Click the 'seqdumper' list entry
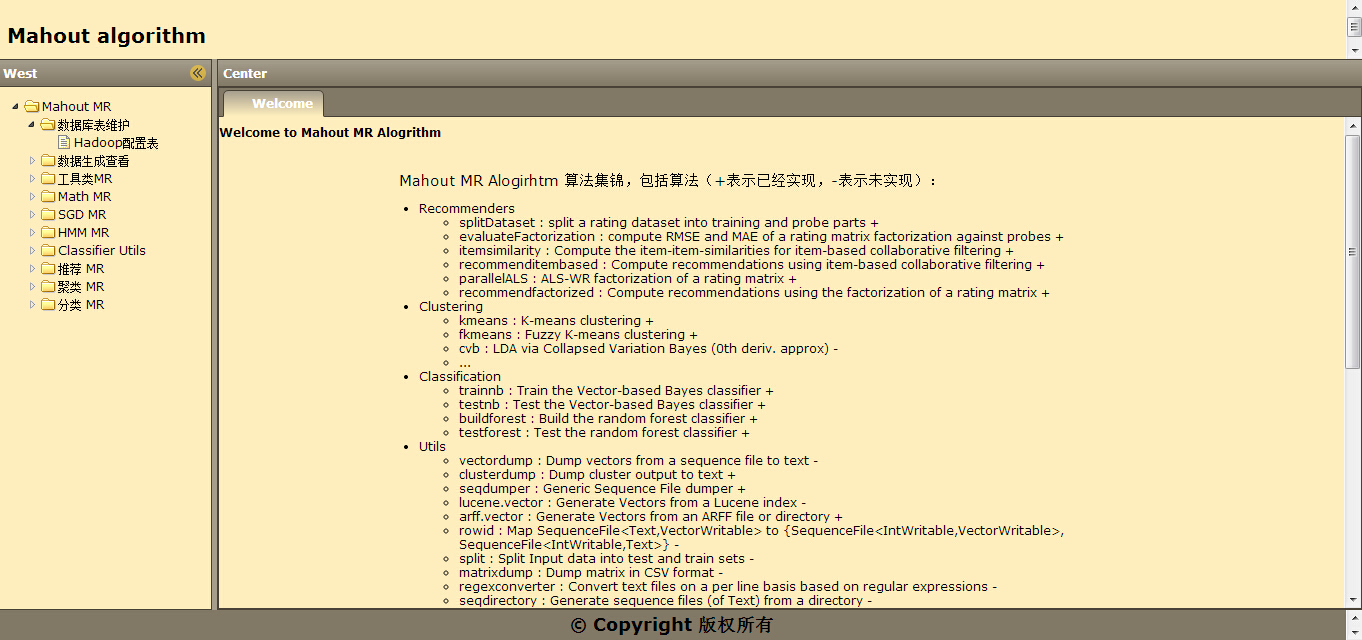This screenshot has width=1362, height=640. pyautogui.click(x=602, y=489)
